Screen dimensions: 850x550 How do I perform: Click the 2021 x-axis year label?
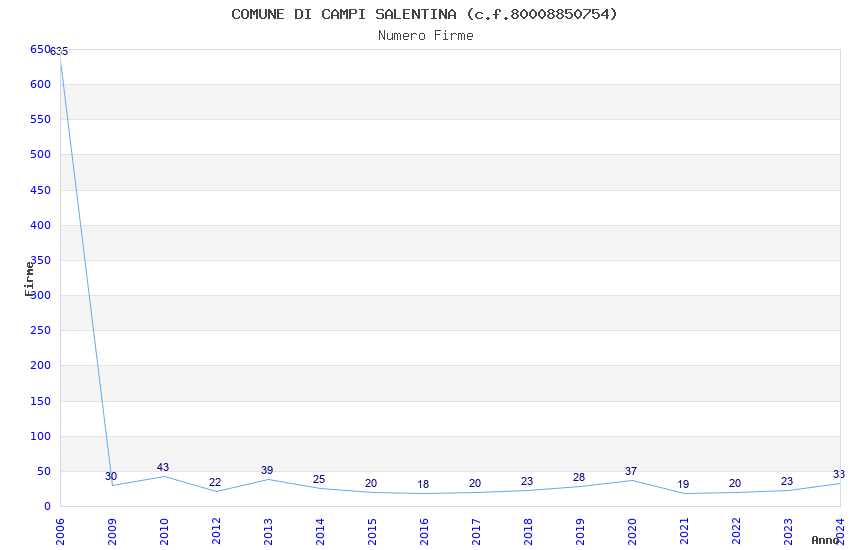coord(684,531)
